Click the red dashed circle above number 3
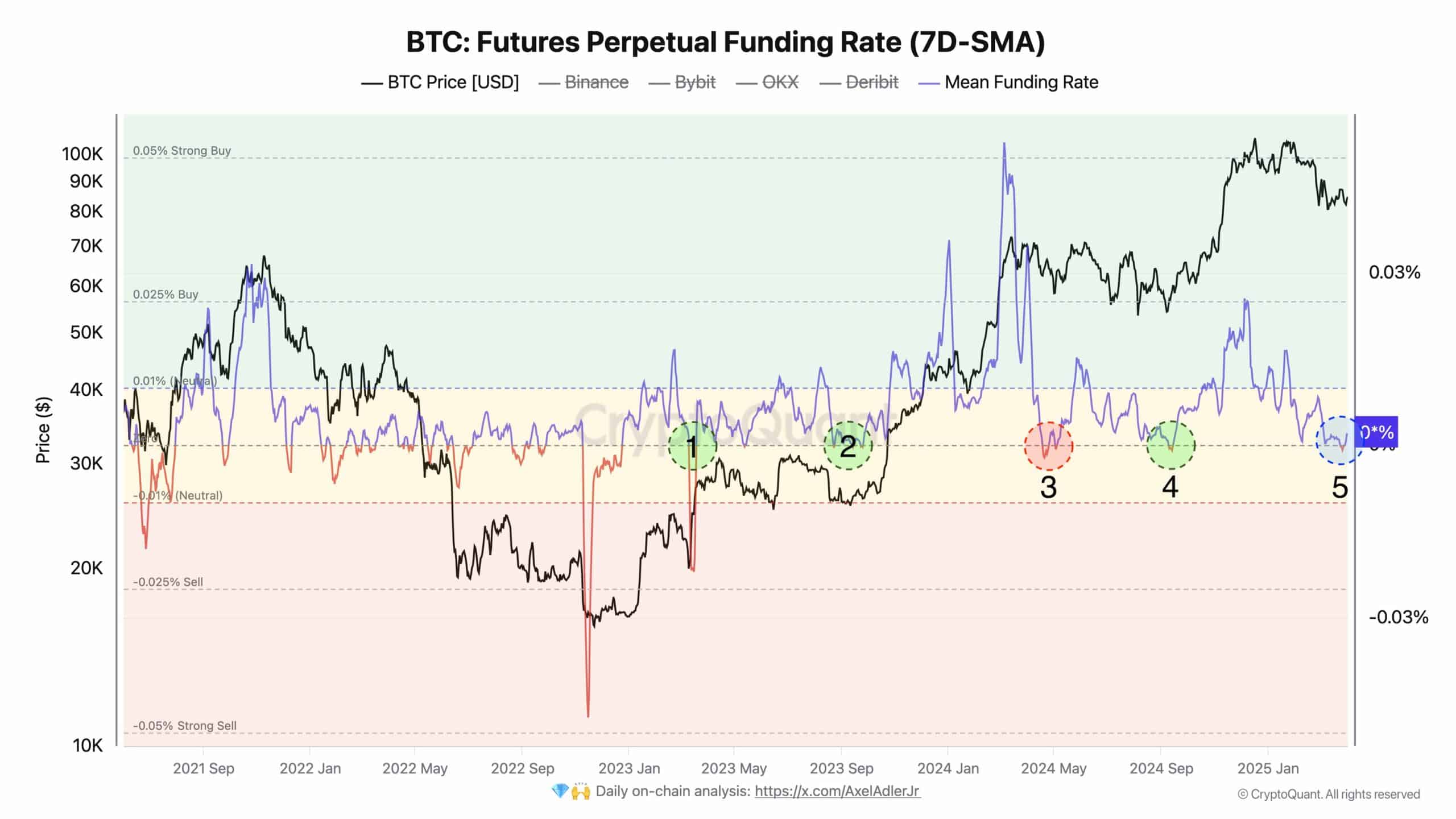Image resolution: width=1456 pixels, height=819 pixels. (x=1048, y=446)
